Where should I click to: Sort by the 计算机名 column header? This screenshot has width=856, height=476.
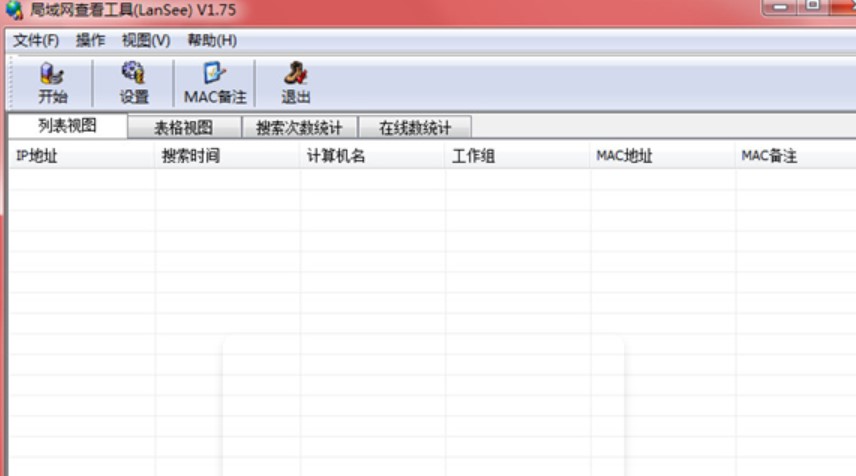tap(372, 156)
